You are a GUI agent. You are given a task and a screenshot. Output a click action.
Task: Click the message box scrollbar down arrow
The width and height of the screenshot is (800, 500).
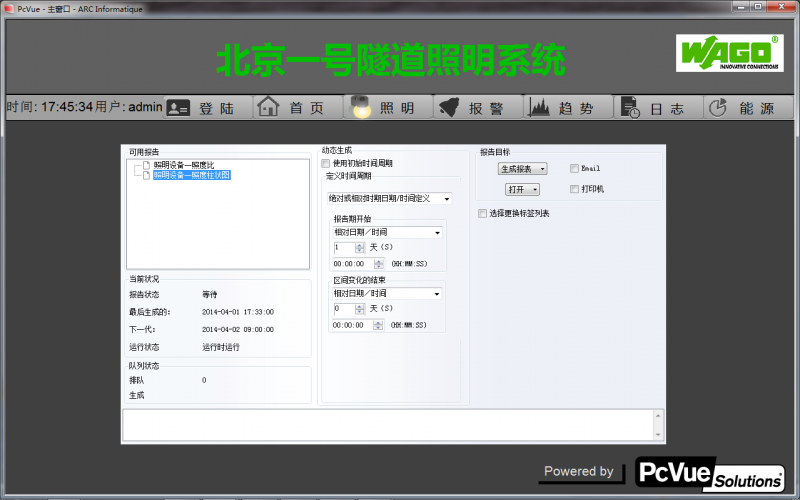658,434
